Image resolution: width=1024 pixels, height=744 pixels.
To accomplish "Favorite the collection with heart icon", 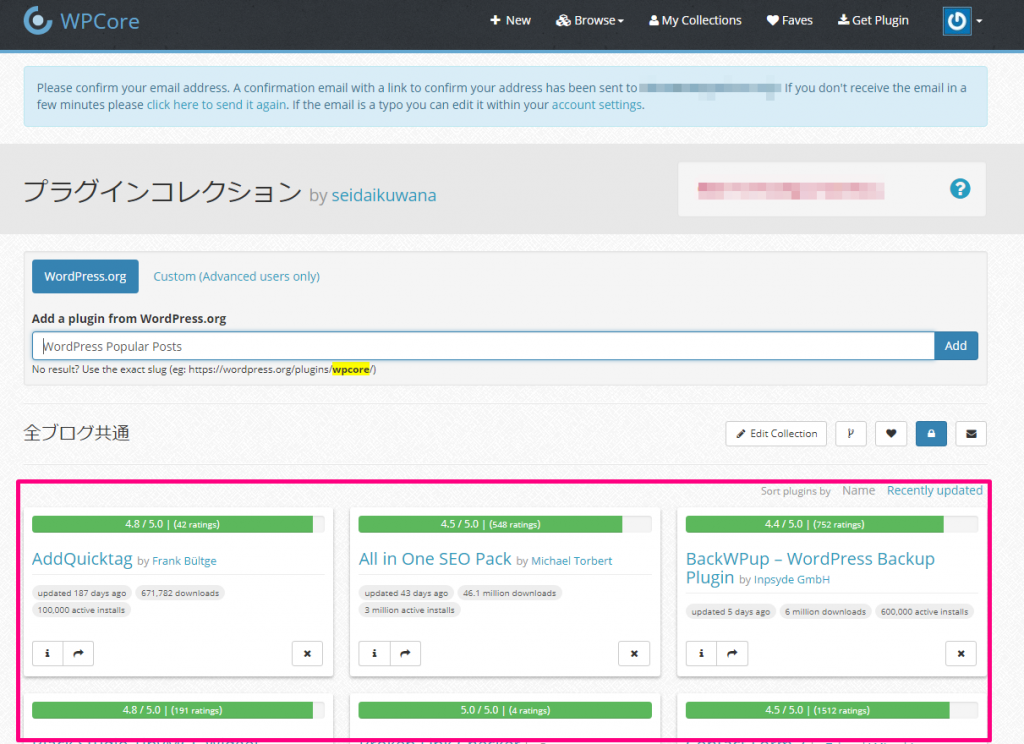I will point(891,434).
